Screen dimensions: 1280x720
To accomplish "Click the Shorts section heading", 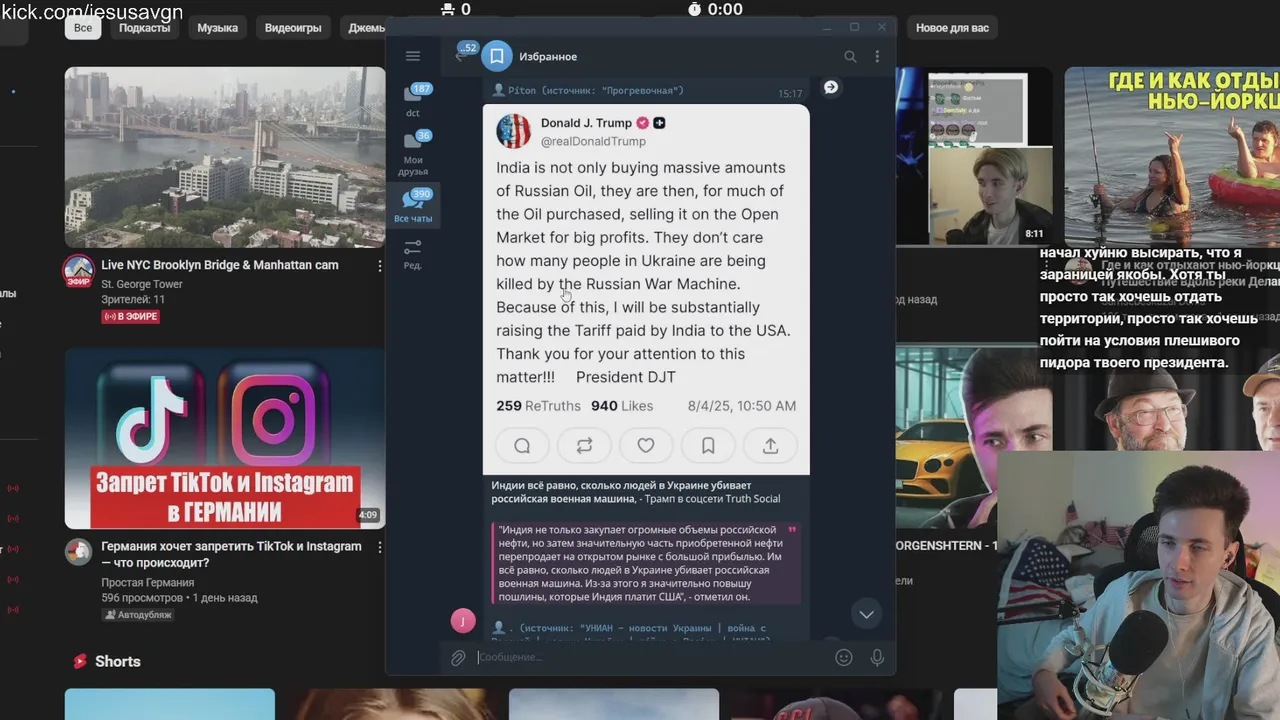I will pyautogui.click(x=117, y=661).
